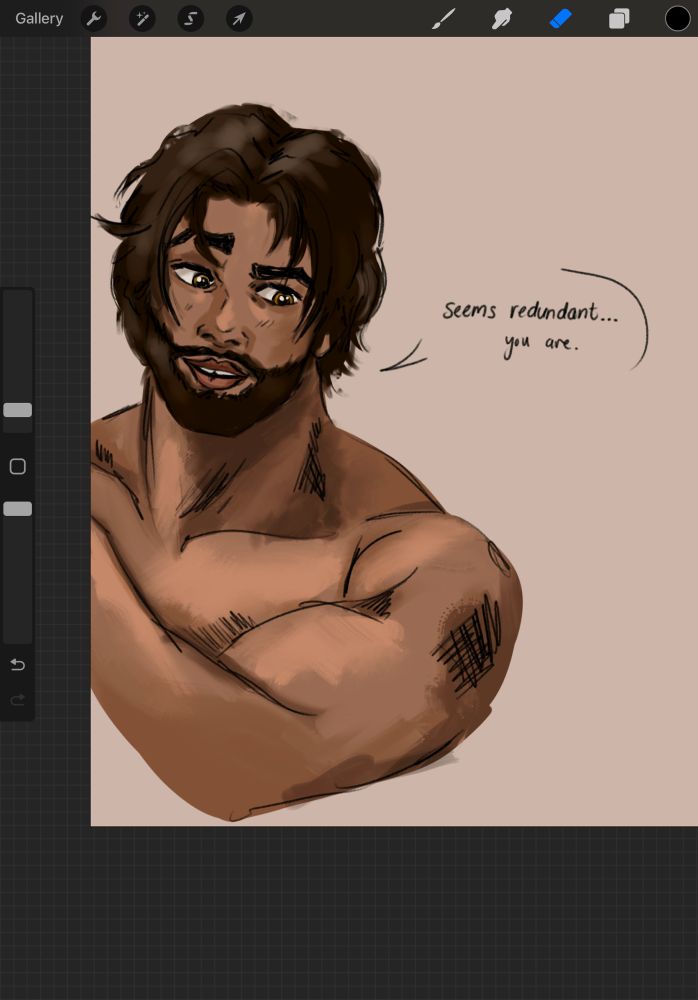Select the Smudge tool

click(502, 18)
